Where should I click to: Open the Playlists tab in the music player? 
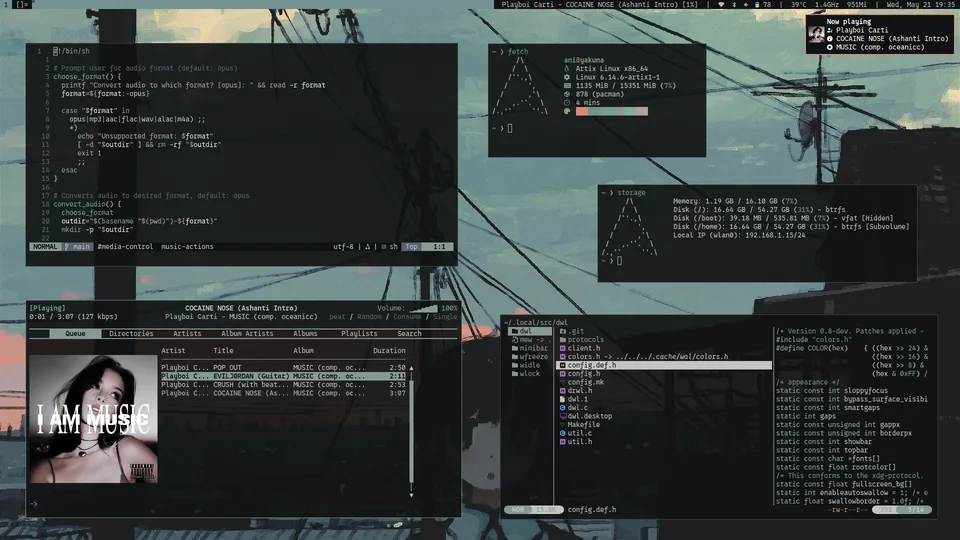point(359,334)
